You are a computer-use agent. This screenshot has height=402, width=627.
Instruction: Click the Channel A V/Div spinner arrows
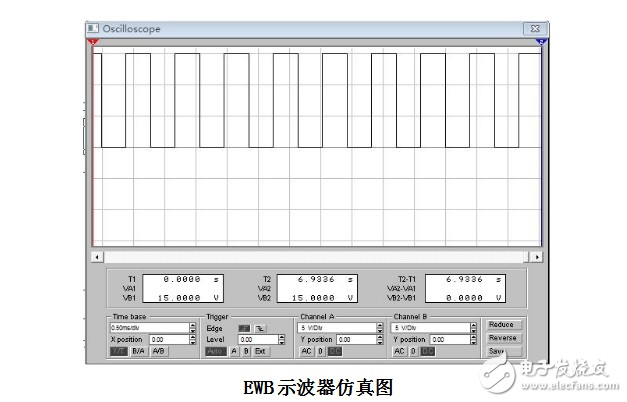click(x=380, y=328)
